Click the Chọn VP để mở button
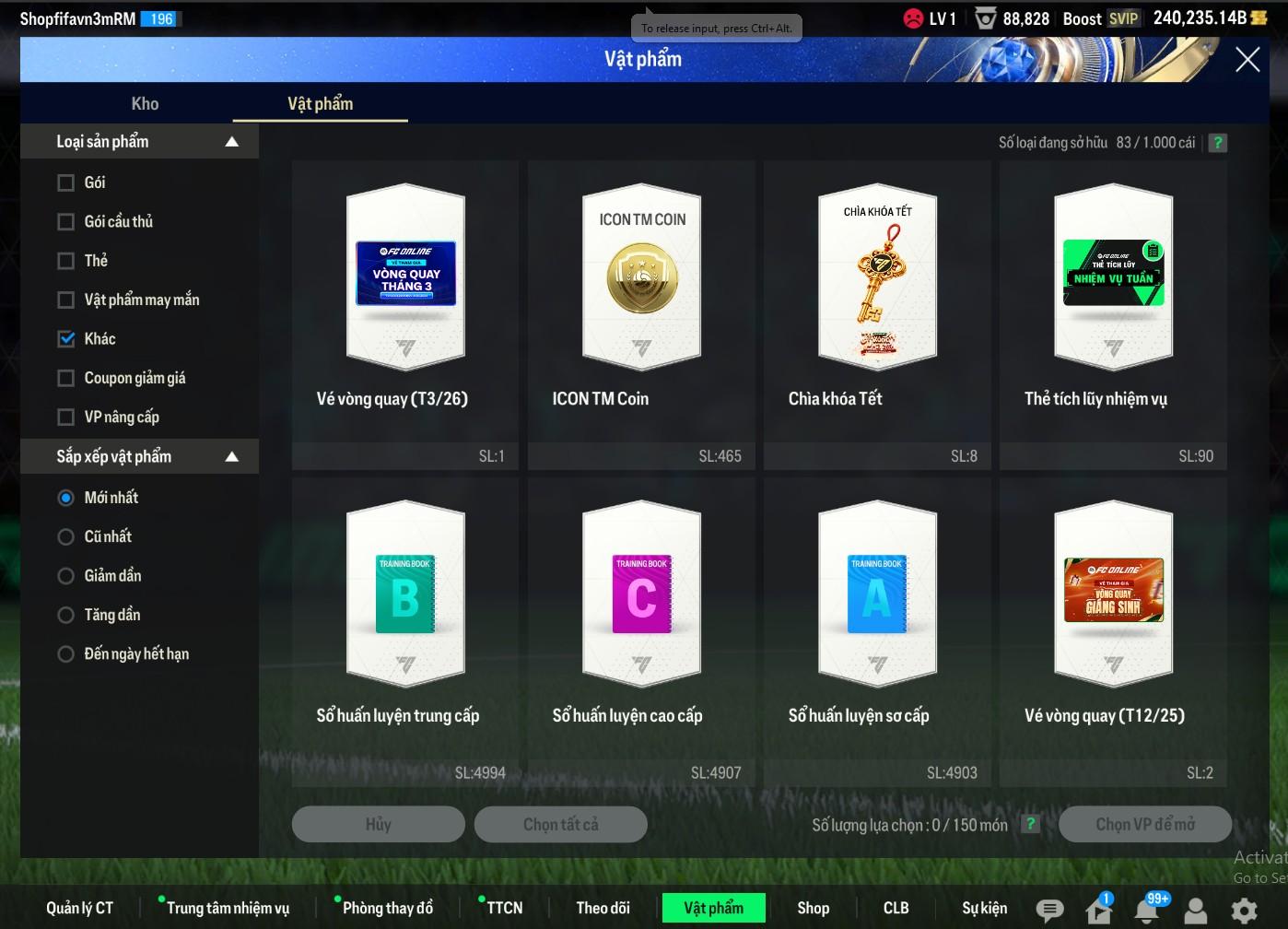This screenshot has height=929, width=1288. pyautogui.click(x=1144, y=824)
